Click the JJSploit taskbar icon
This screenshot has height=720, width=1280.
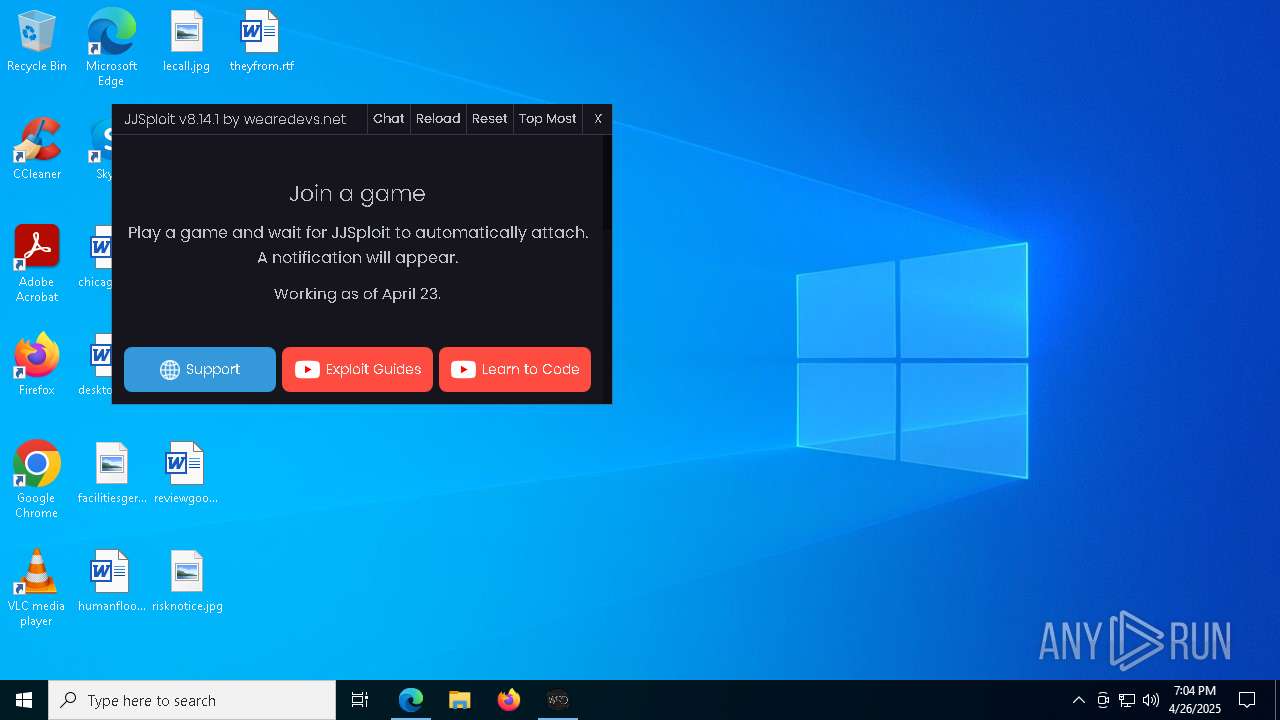[558, 700]
